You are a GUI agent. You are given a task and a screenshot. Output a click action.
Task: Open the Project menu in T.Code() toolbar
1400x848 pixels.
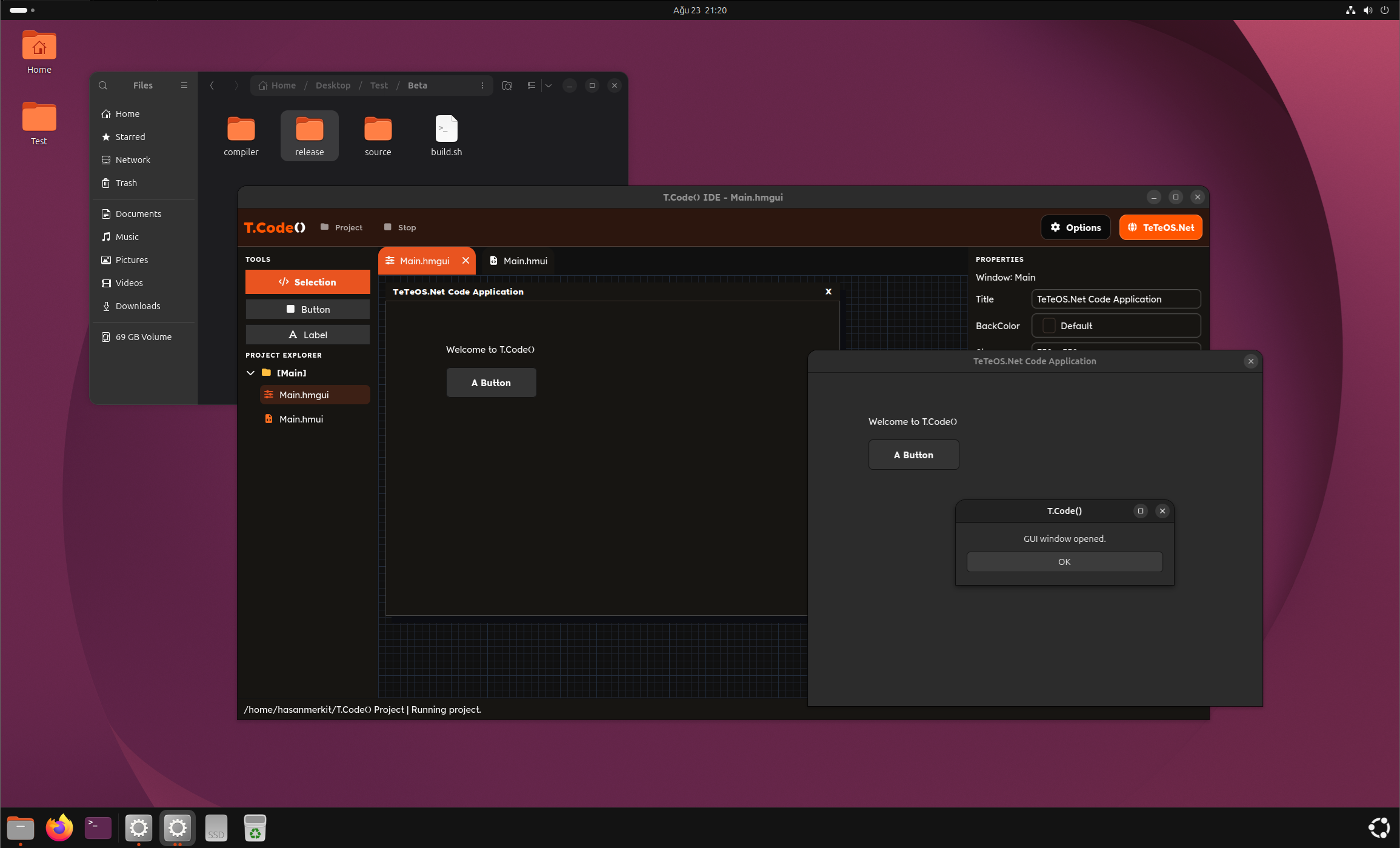[x=342, y=227]
